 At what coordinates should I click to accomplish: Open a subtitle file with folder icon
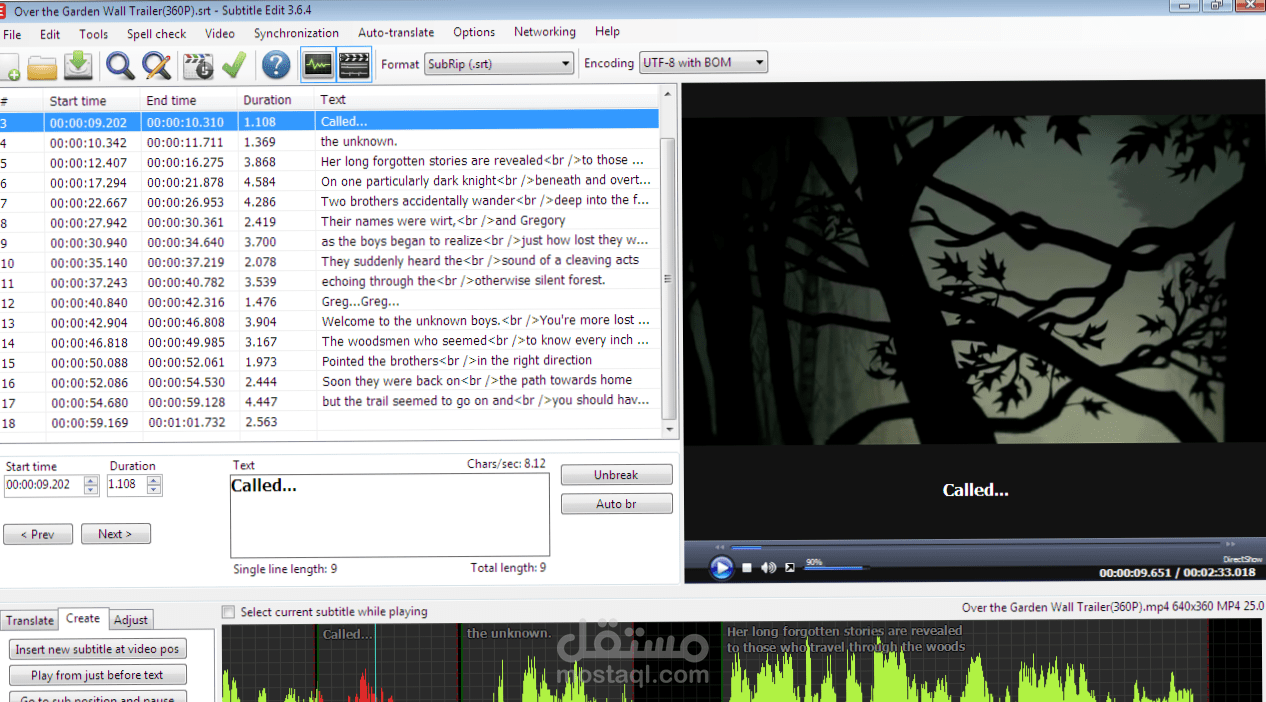point(42,66)
